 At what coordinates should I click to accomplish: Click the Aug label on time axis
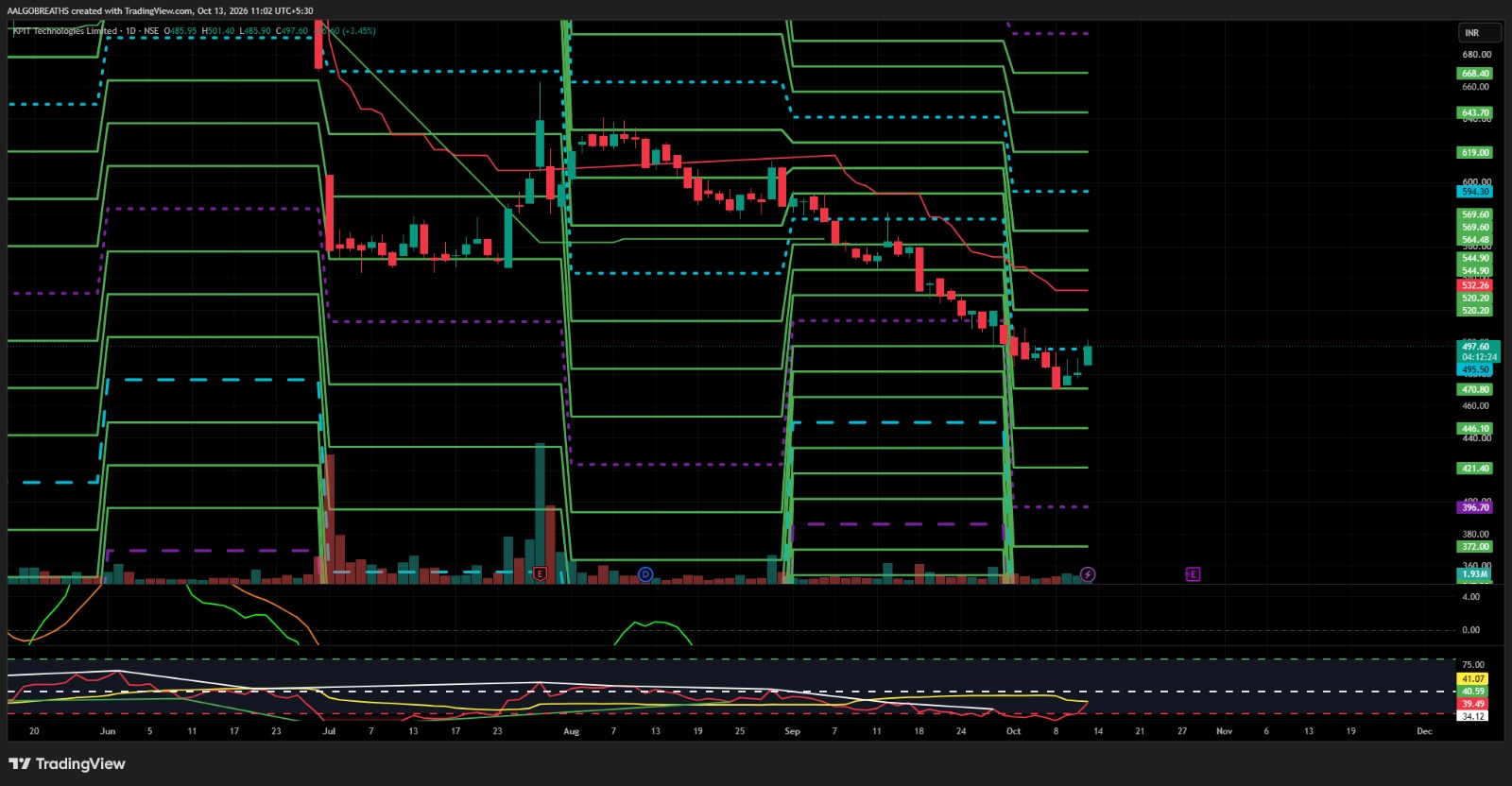[x=571, y=730]
